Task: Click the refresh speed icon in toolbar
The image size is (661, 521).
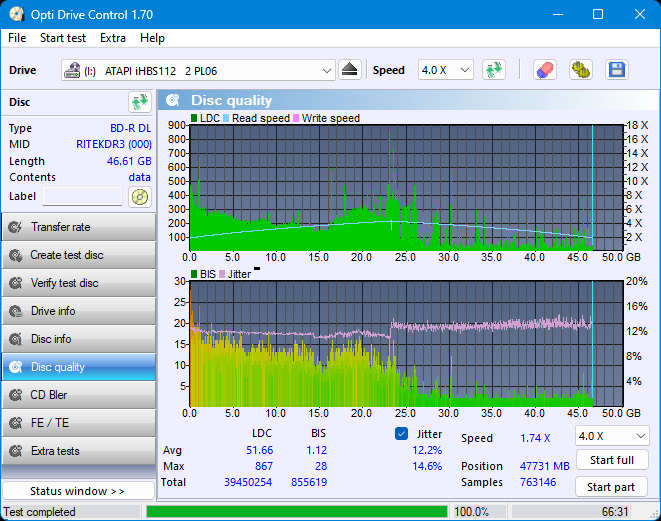Action: [493, 70]
